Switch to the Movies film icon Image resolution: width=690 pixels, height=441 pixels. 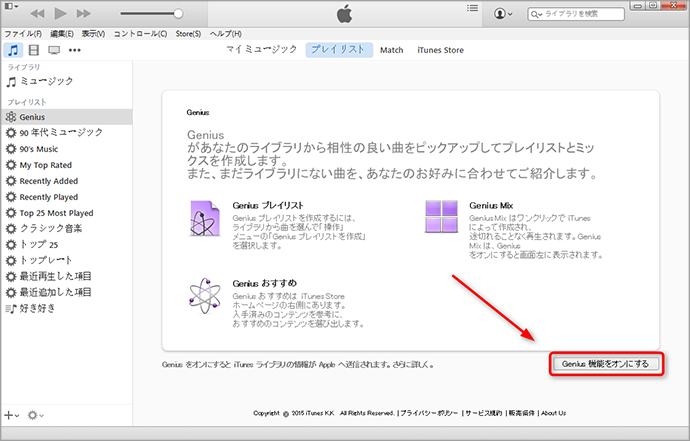pyautogui.click(x=33, y=50)
